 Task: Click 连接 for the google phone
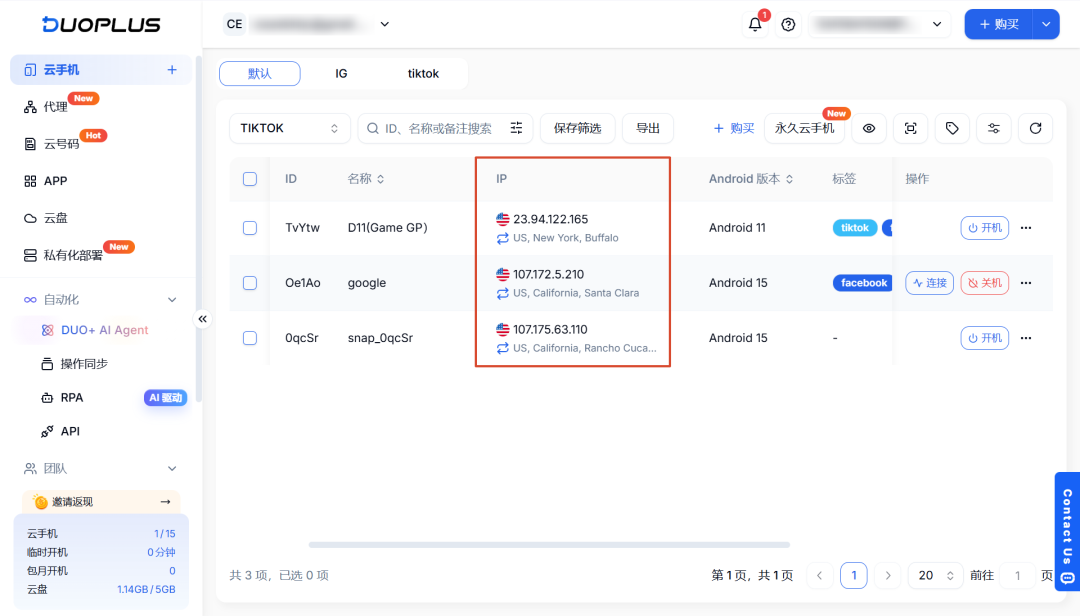(x=930, y=283)
